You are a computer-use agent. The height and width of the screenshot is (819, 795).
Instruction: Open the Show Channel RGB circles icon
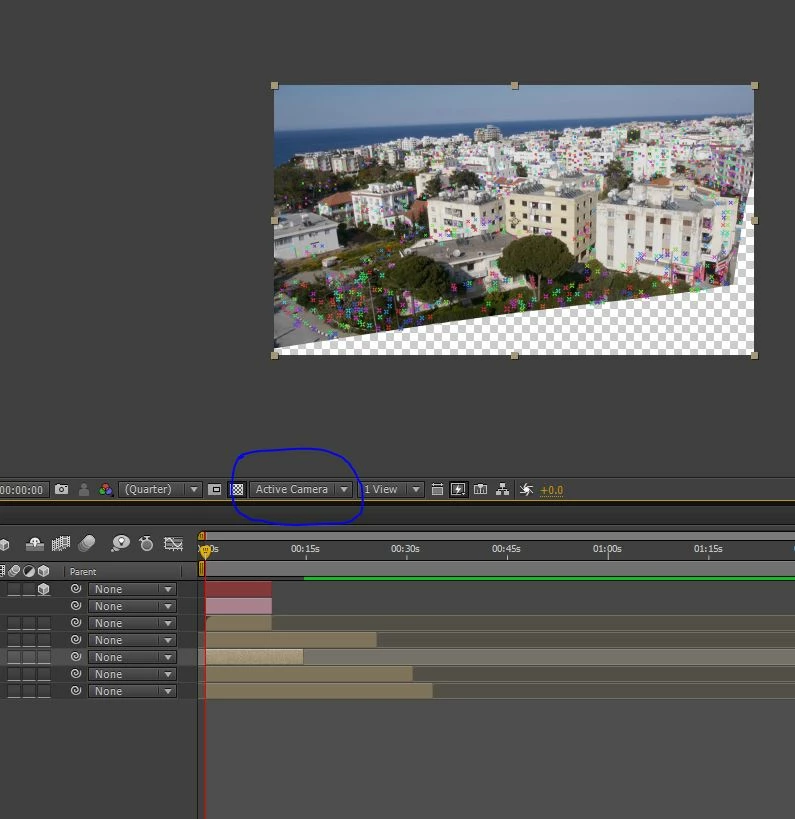tap(106, 489)
